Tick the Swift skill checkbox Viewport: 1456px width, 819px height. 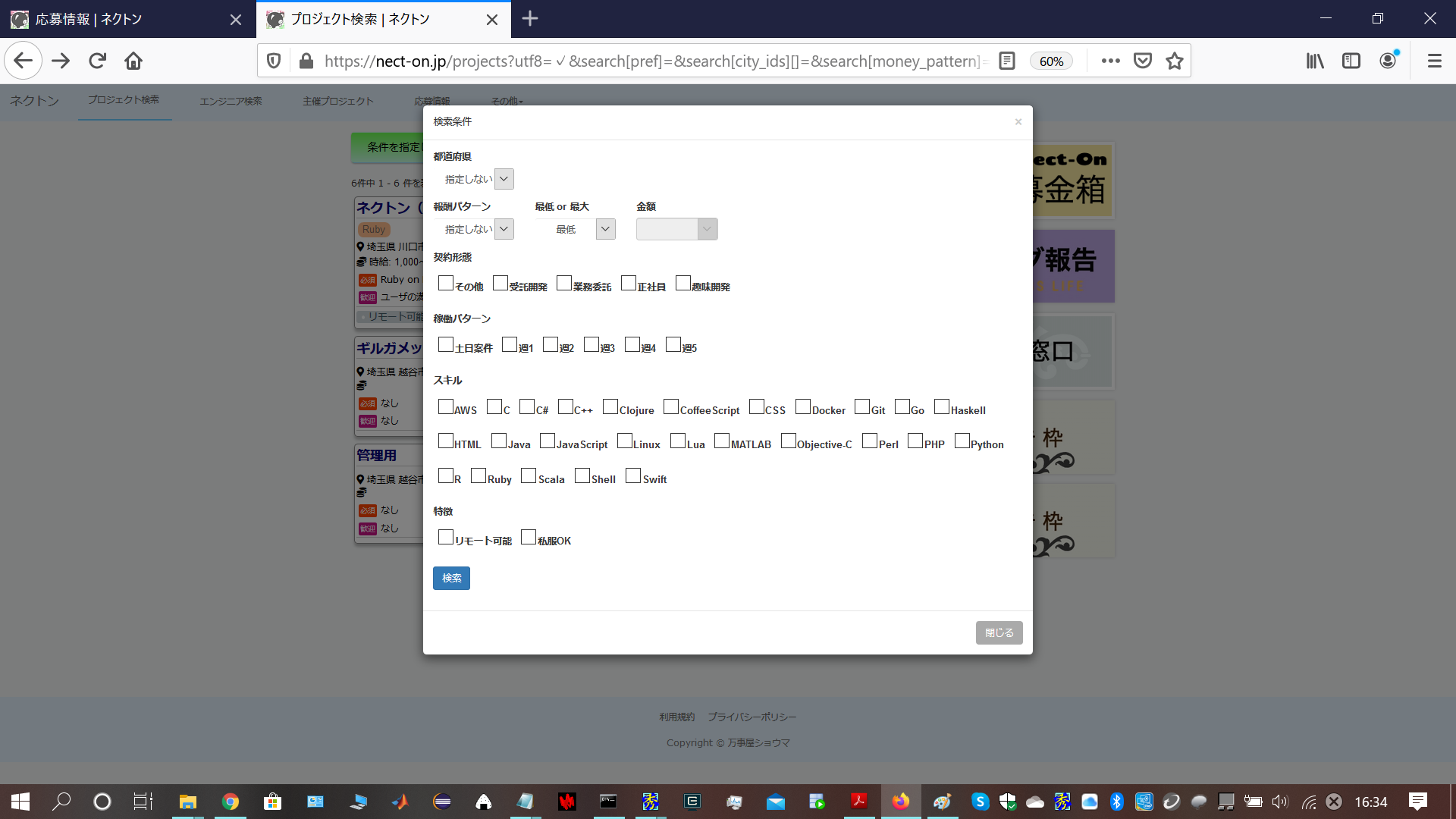pos(633,475)
